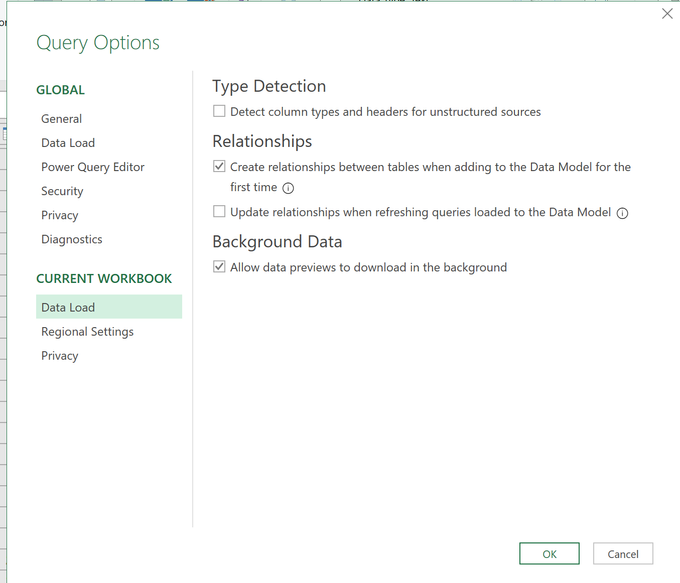Open General under Global settings
680x583 pixels.
61,119
